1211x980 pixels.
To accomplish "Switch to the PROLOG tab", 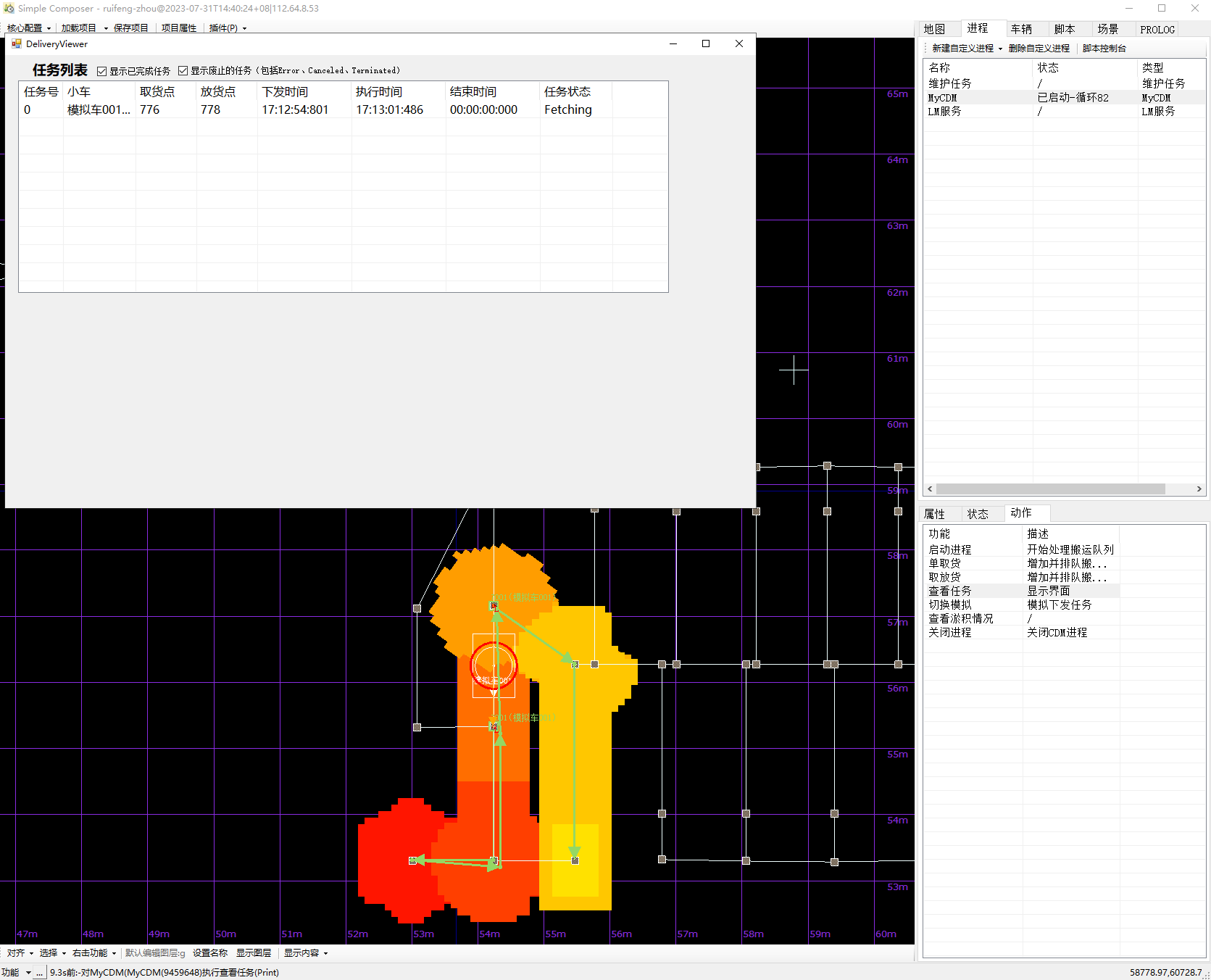I will click(x=1157, y=30).
